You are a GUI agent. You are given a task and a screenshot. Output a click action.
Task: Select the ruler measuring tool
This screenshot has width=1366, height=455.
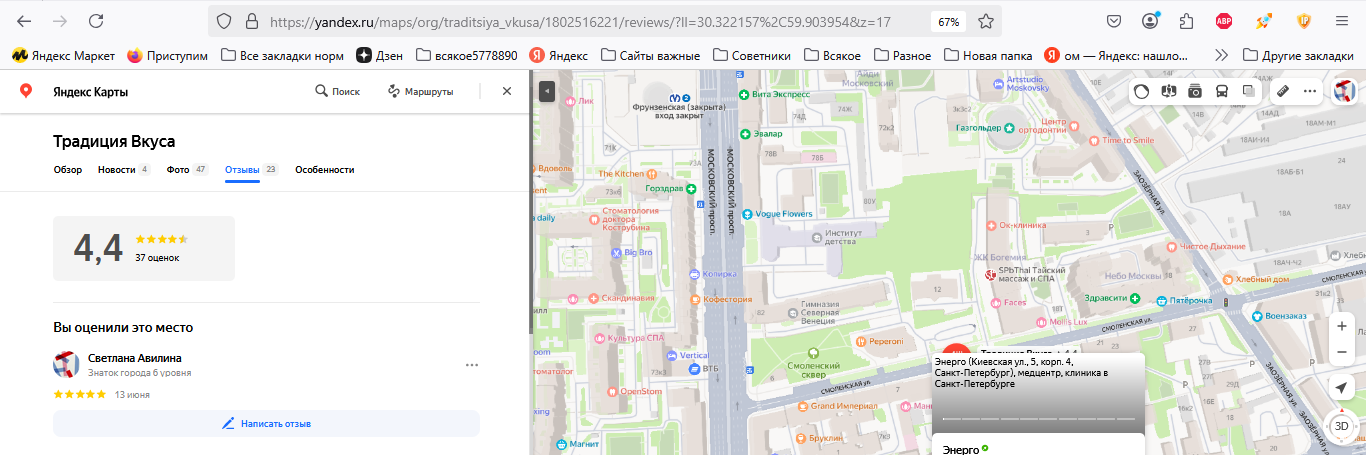tap(1284, 91)
